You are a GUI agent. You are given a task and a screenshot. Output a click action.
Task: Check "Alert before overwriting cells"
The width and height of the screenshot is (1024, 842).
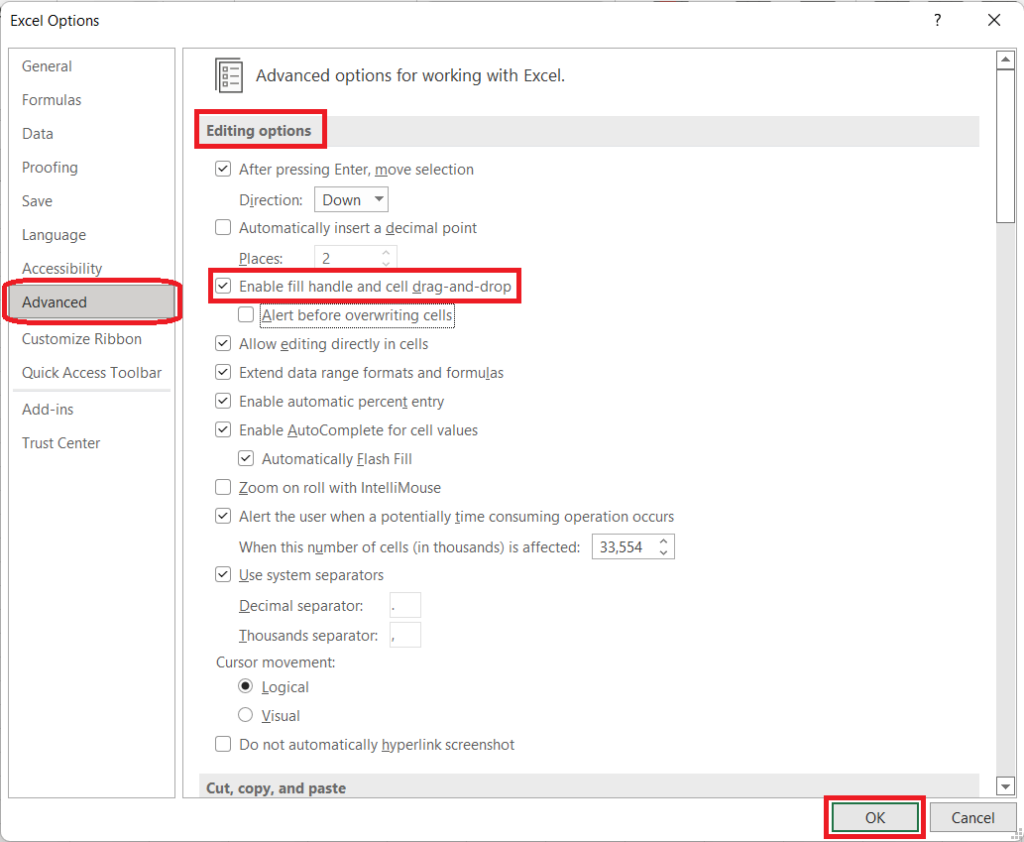coord(245,314)
